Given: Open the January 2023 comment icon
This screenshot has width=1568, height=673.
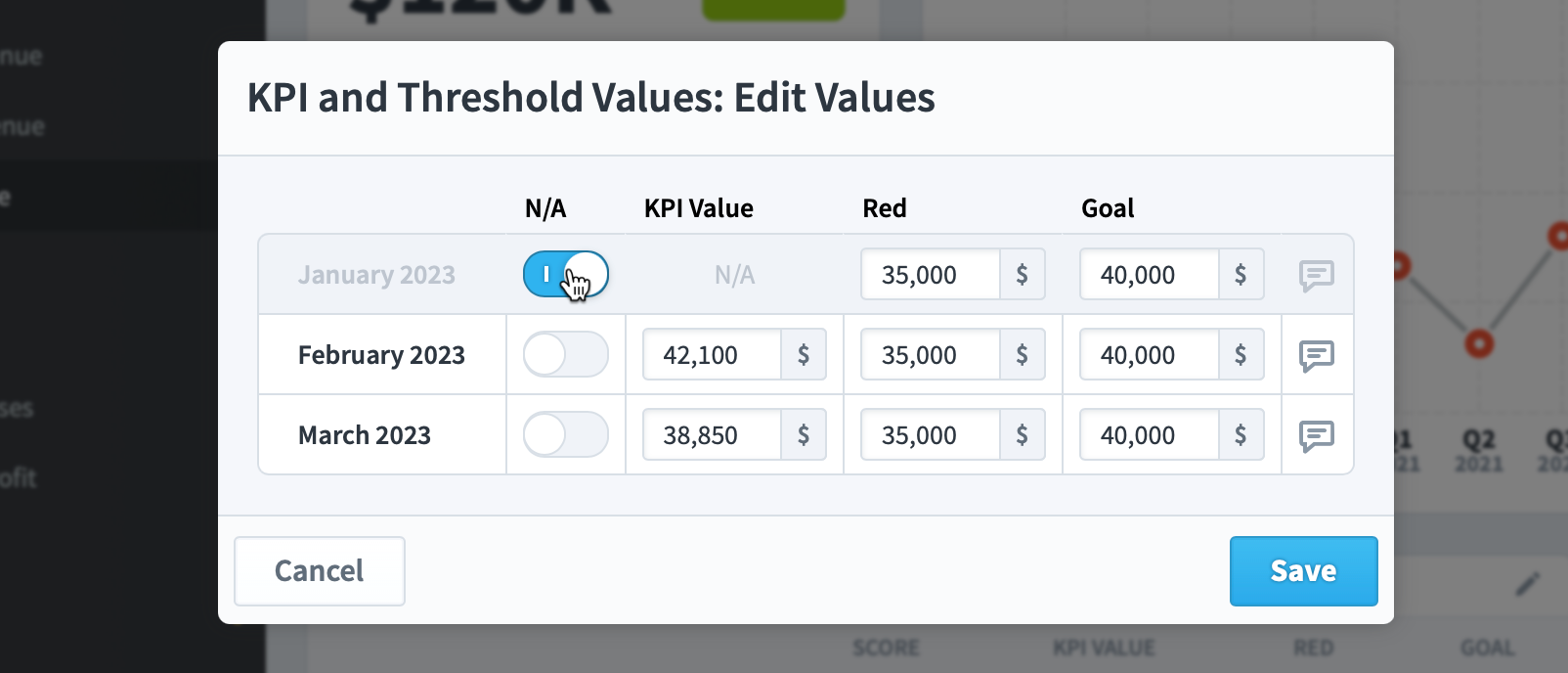Looking at the screenshot, I should click(x=1317, y=276).
